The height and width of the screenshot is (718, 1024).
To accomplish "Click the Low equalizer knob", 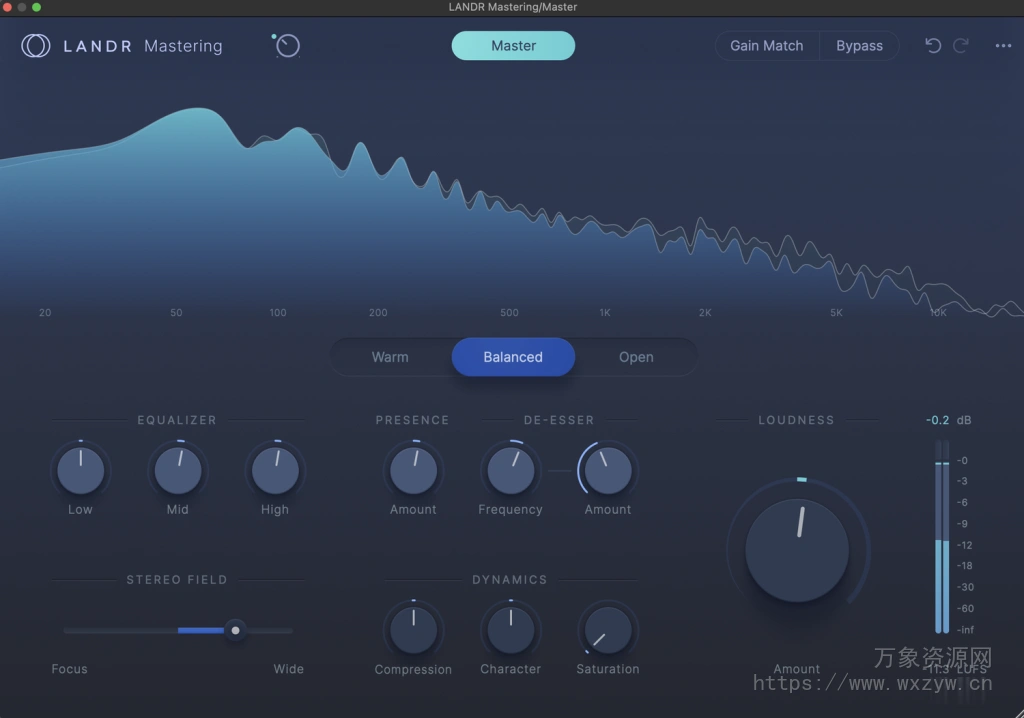I will point(80,470).
